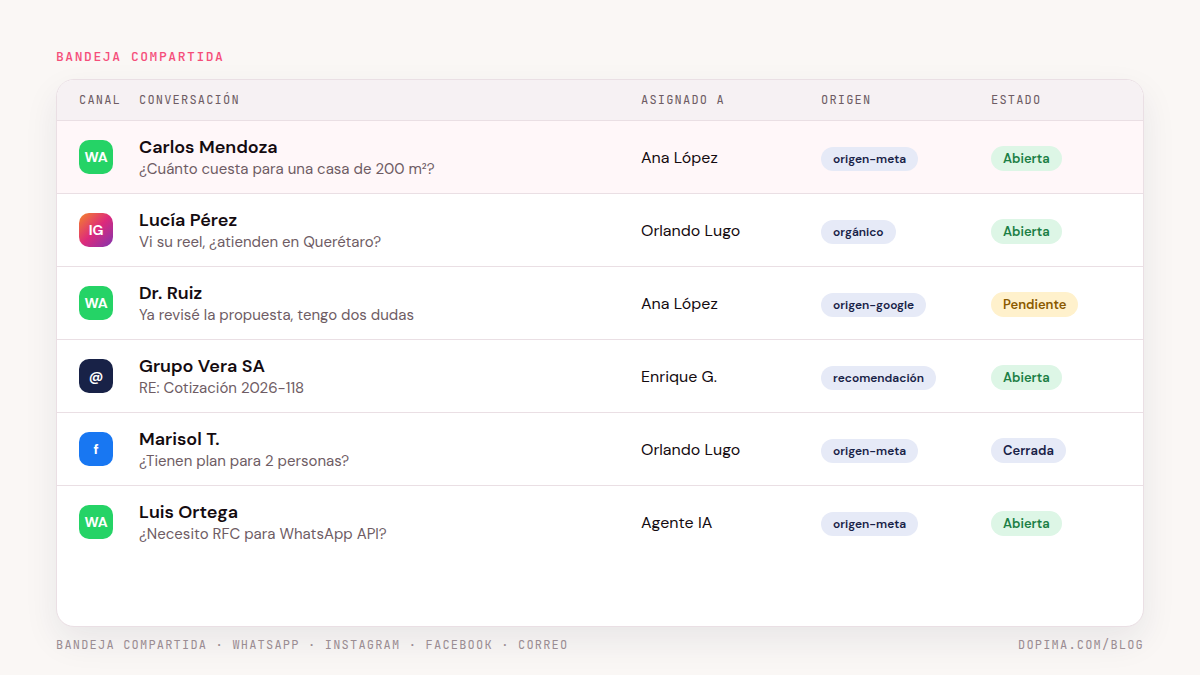This screenshot has width=1200, height=675.
Task: Click assignee Enrique G.
Action: click(x=679, y=377)
